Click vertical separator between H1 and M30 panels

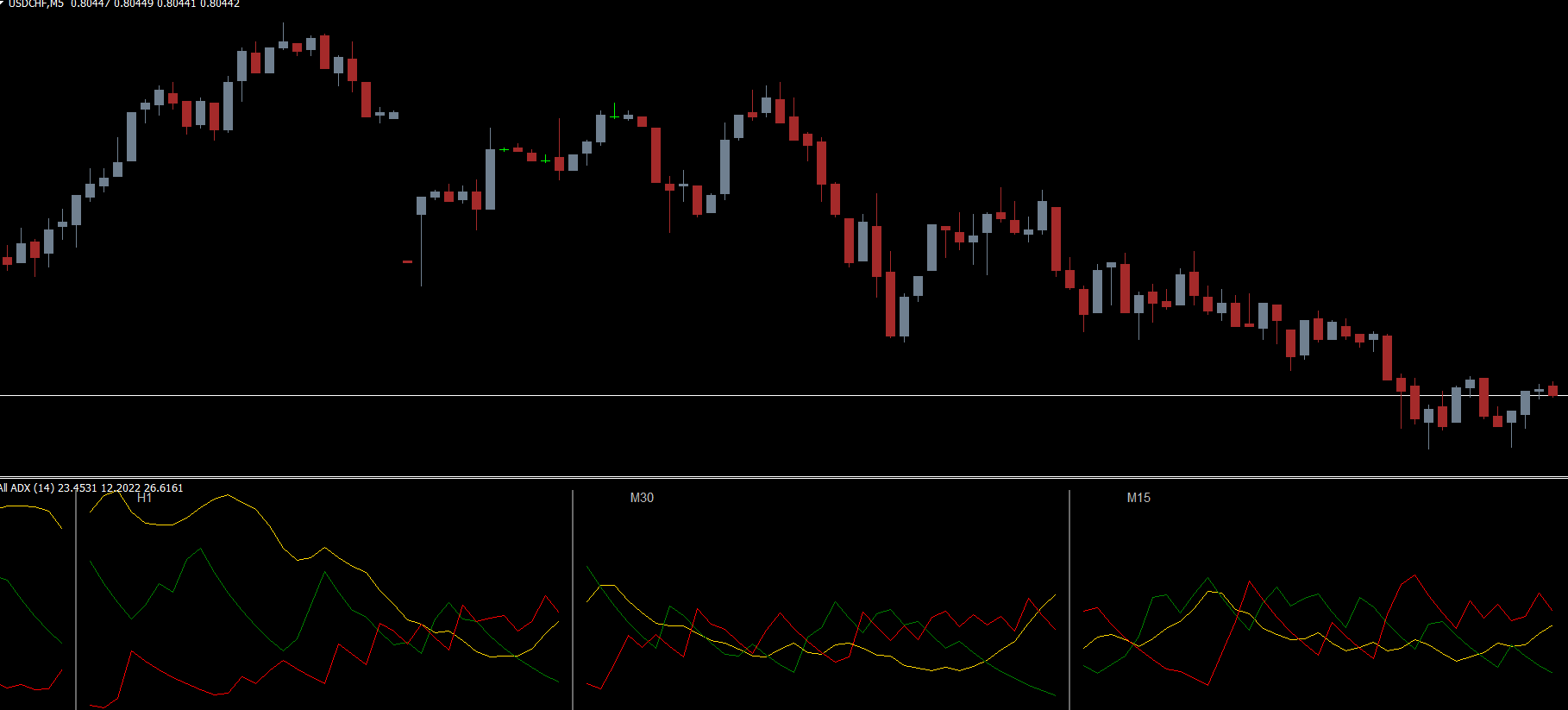573,604
